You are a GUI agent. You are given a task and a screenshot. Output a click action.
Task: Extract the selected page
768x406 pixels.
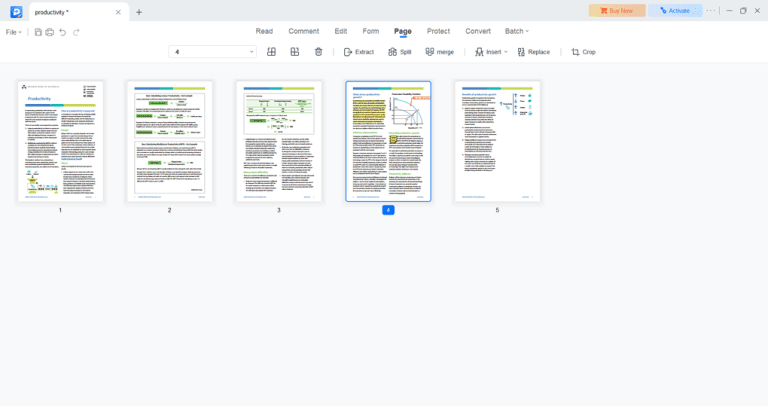click(x=359, y=52)
